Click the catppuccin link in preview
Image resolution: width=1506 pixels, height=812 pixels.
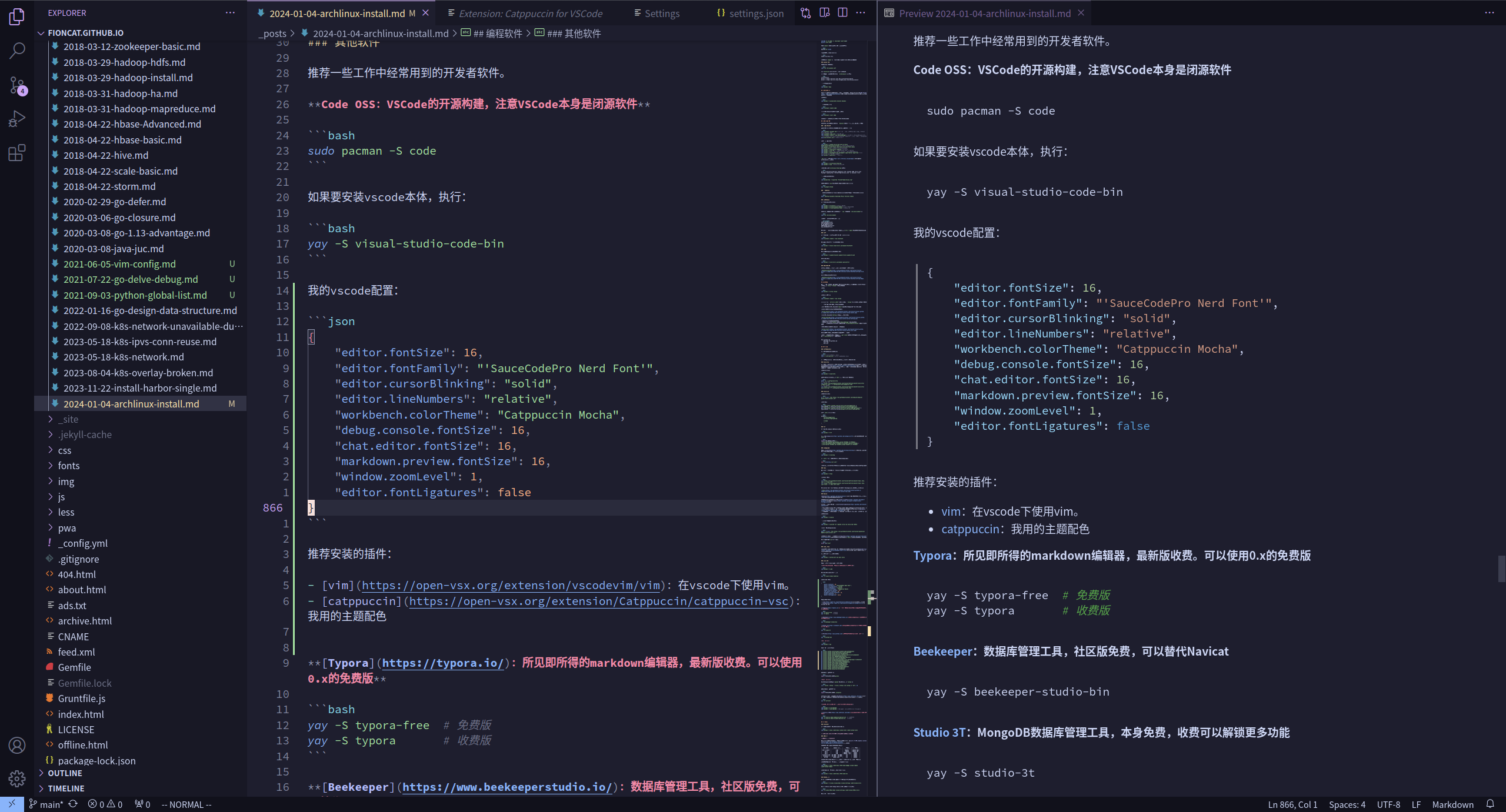970,529
